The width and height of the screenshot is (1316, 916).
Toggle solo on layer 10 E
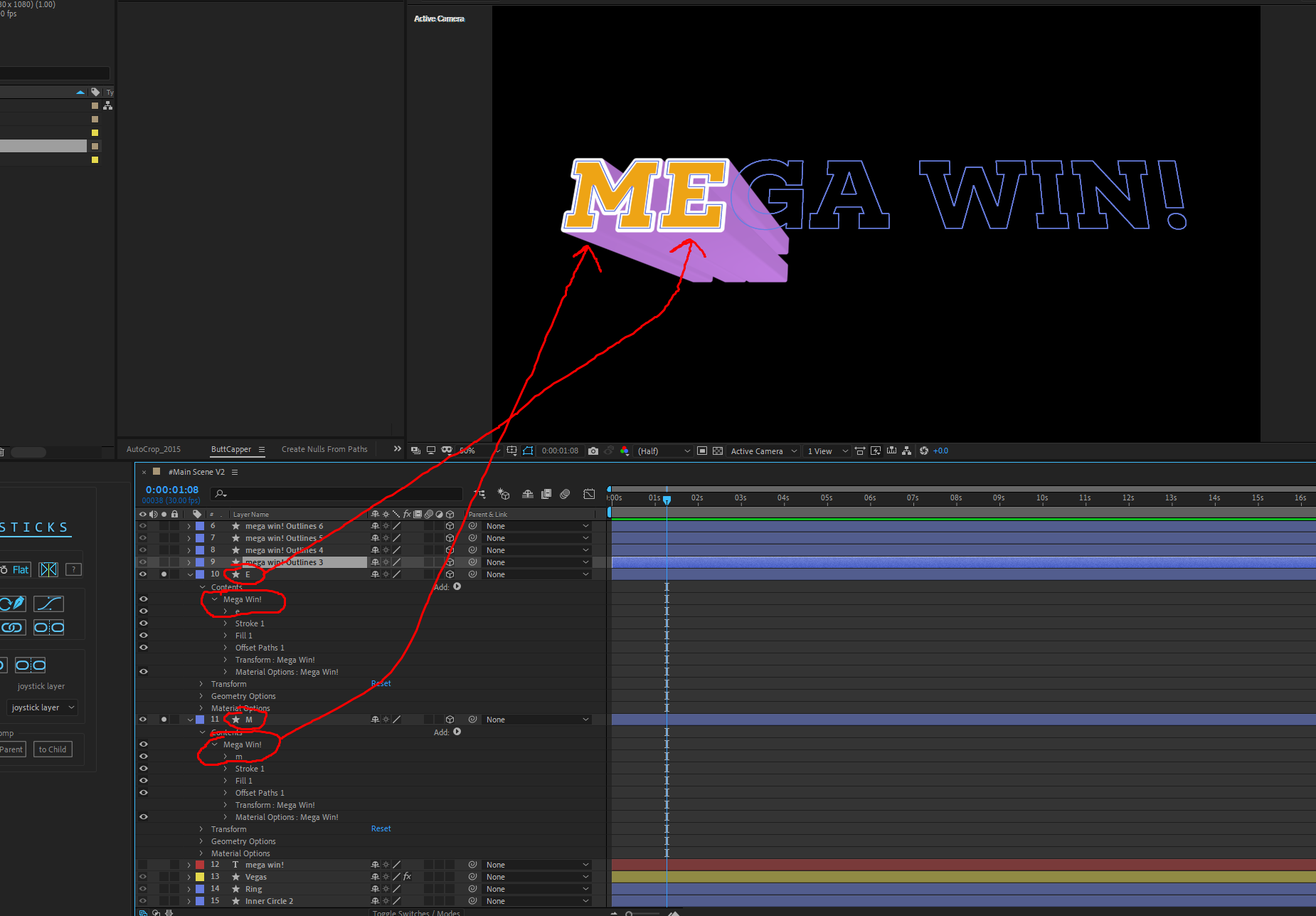[x=164, y=574]
